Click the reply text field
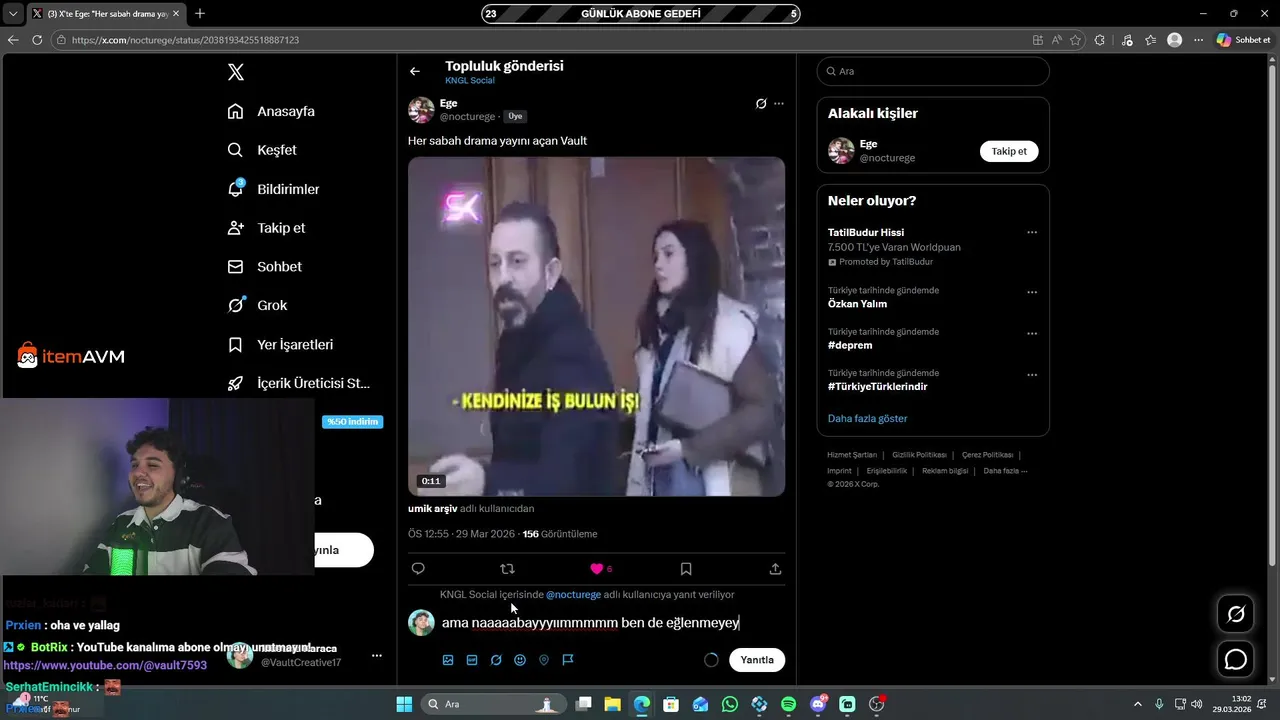The width and height of the screenshot is (1280, 720). point(612,623)
